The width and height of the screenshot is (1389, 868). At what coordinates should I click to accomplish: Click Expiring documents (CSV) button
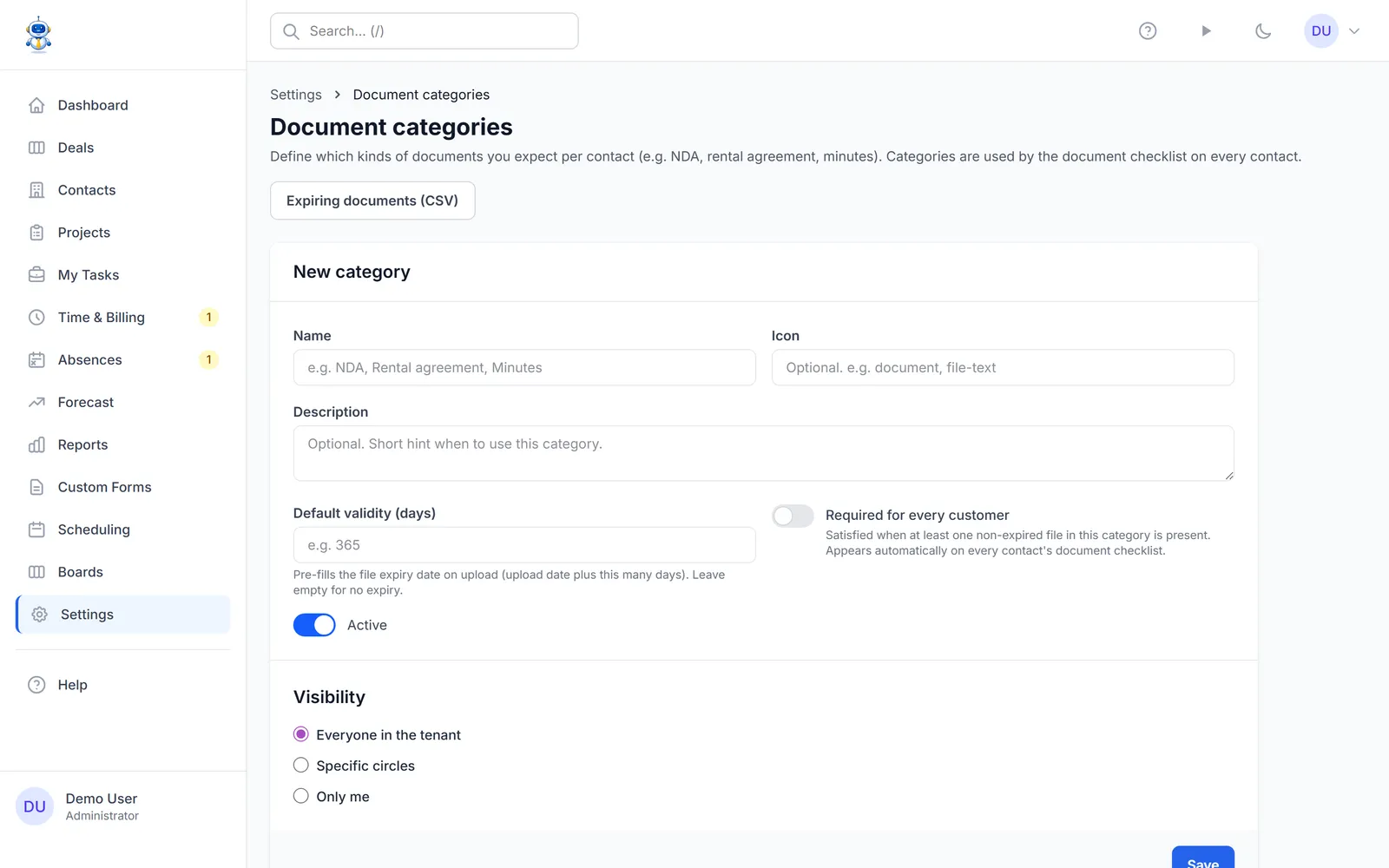(x=372, y=201)
